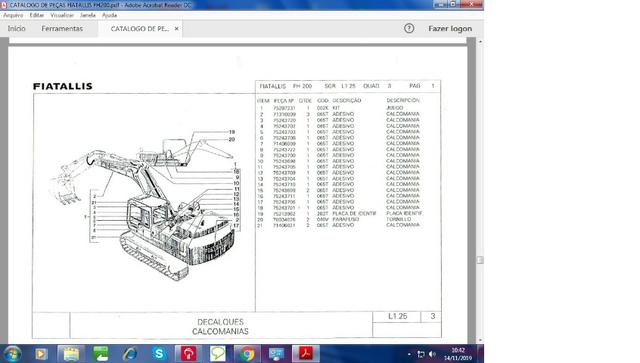
Task: Close the CATALOGO DE PE... document tab
Action: 177,29
